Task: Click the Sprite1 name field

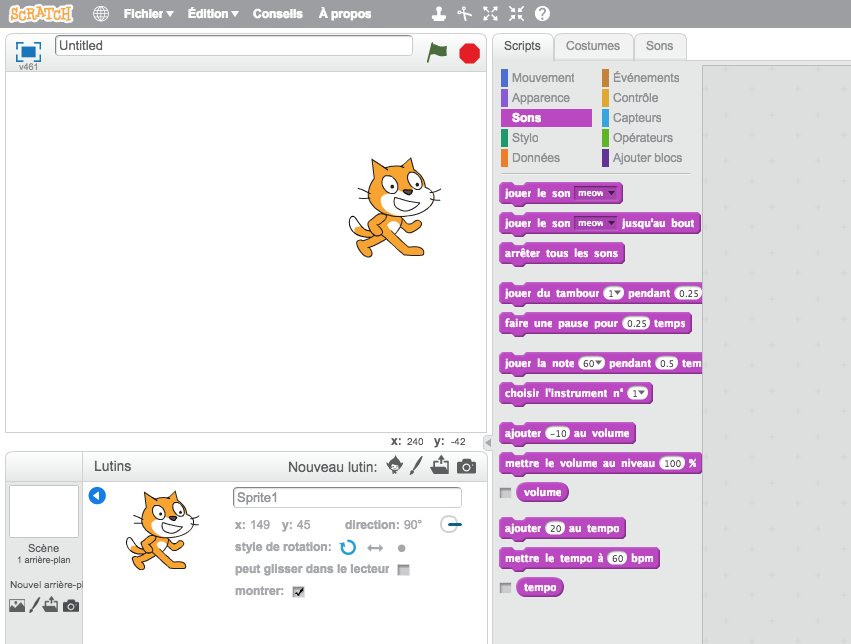Action: tap(347, 498)
